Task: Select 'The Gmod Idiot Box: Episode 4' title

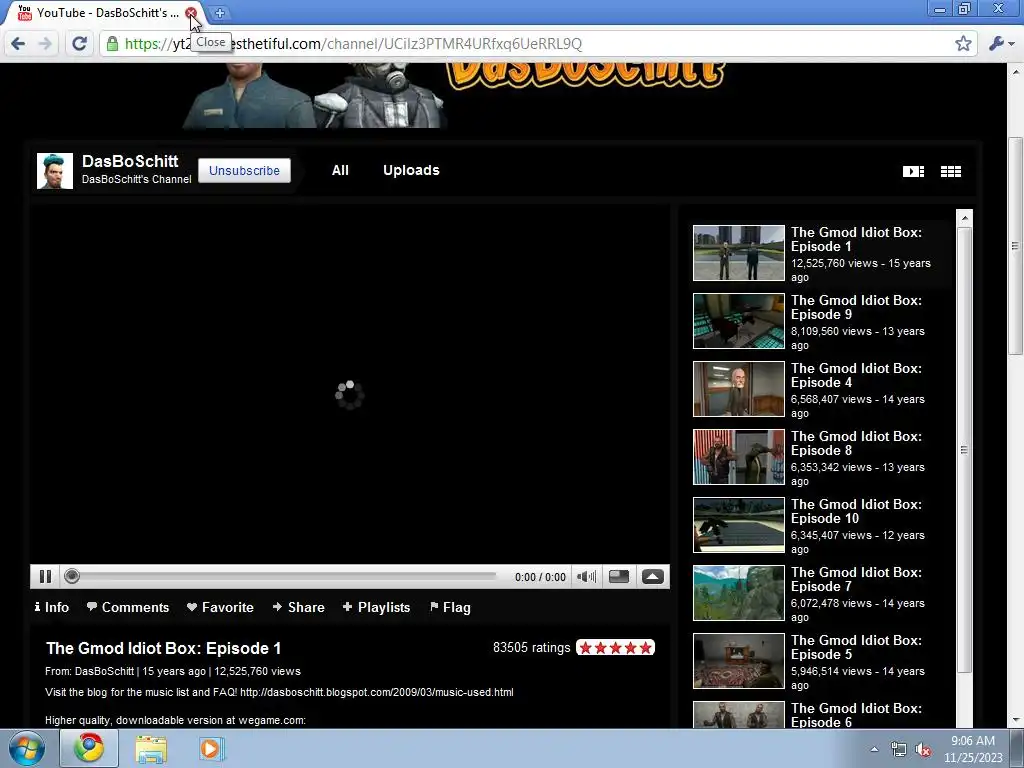Action: pyautogui.click(x=856, y=376)
